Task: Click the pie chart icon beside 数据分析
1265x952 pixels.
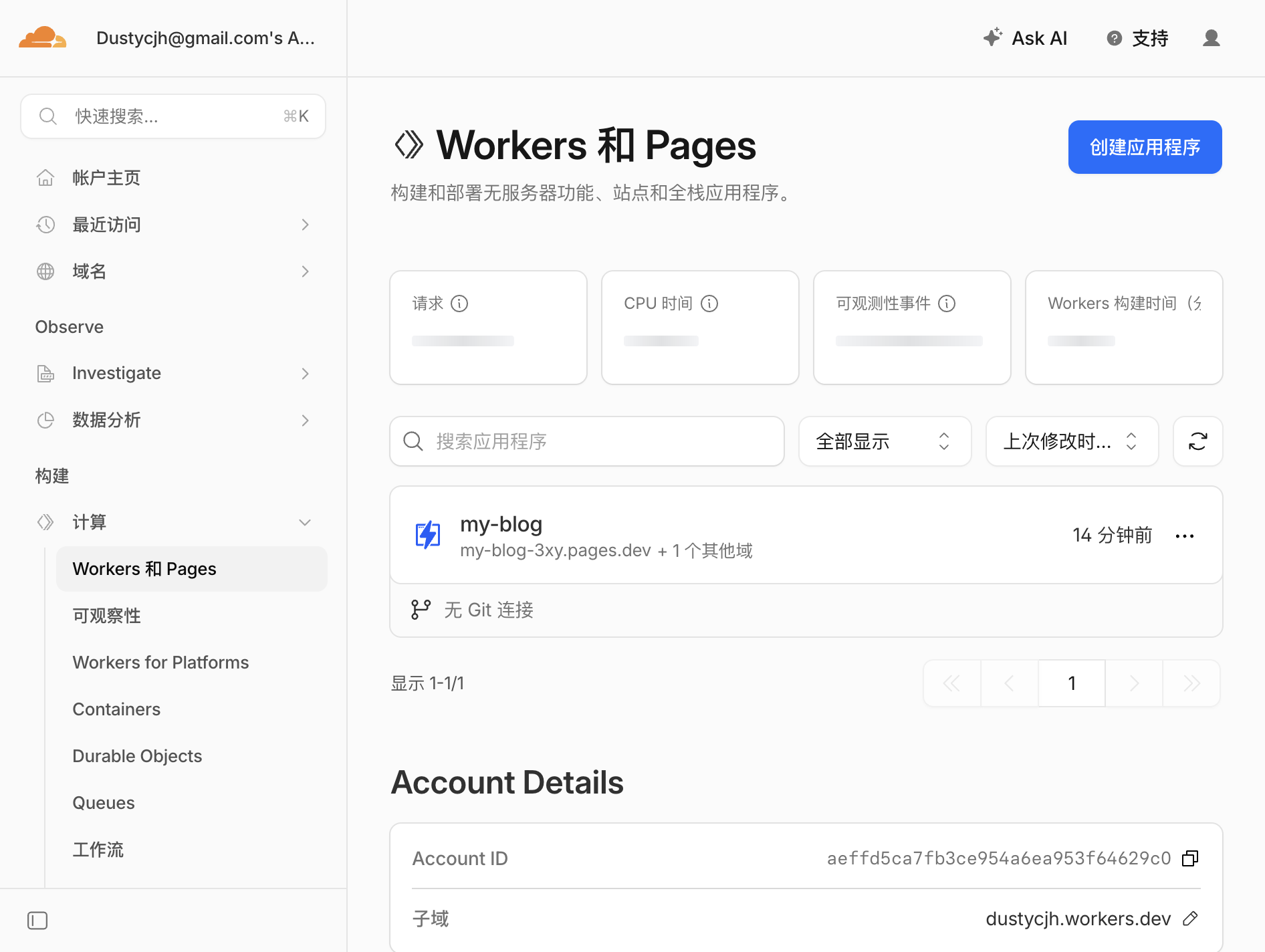Action: click(x=45, y=420)
